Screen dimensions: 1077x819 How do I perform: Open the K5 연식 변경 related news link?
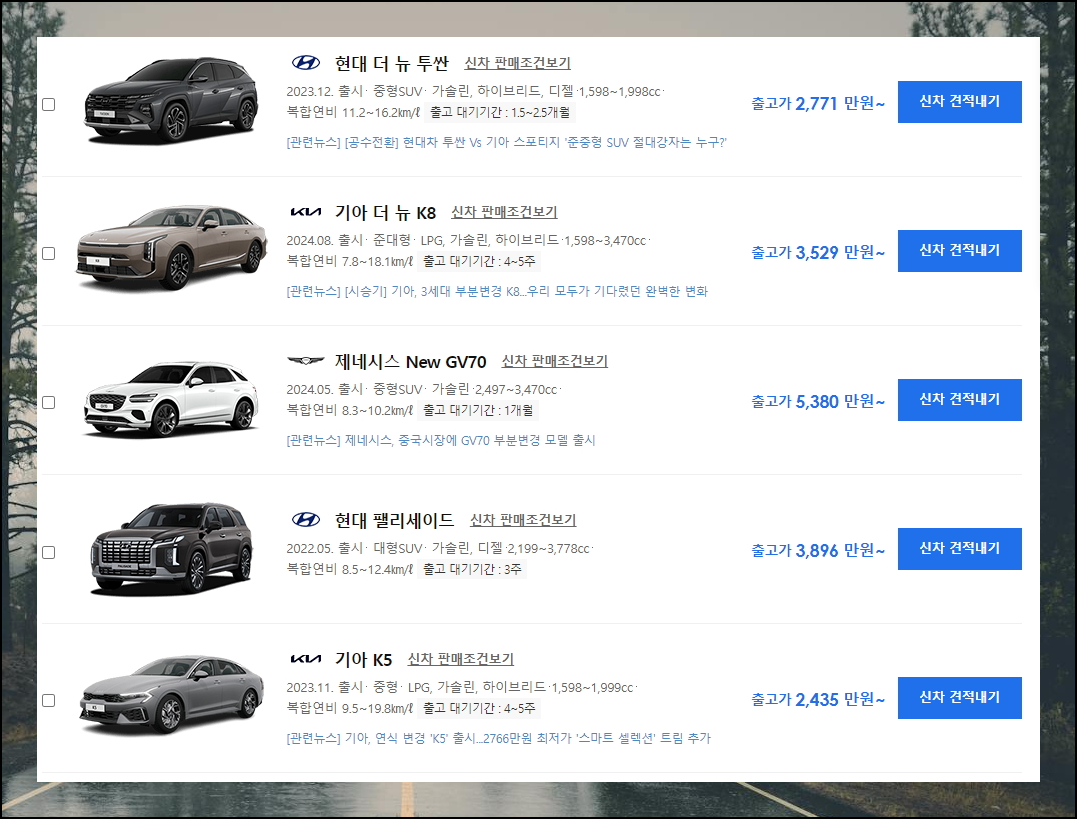(499, 738)
